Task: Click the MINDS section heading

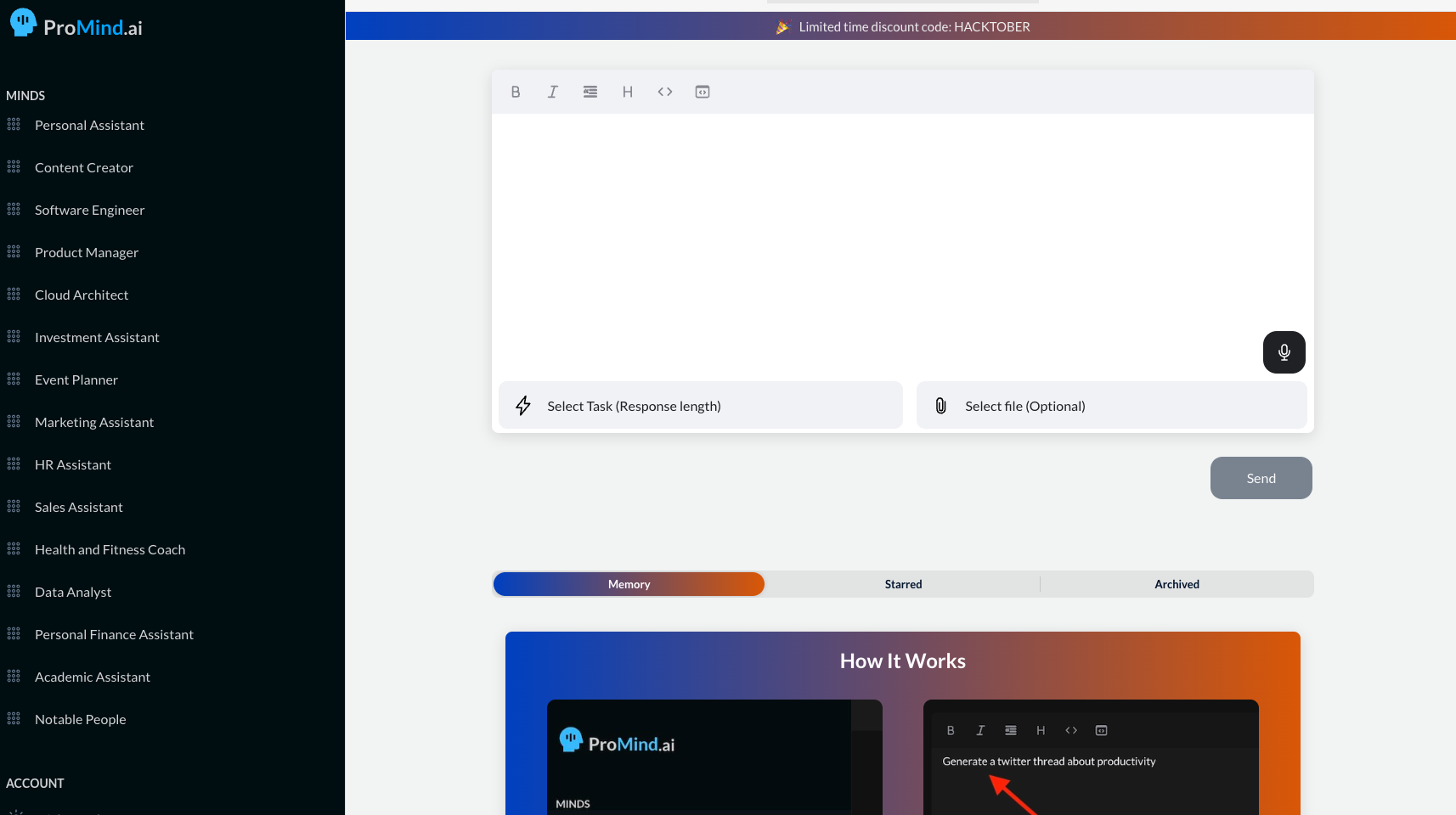Action: pyautogui.click(x=25, y=95)
